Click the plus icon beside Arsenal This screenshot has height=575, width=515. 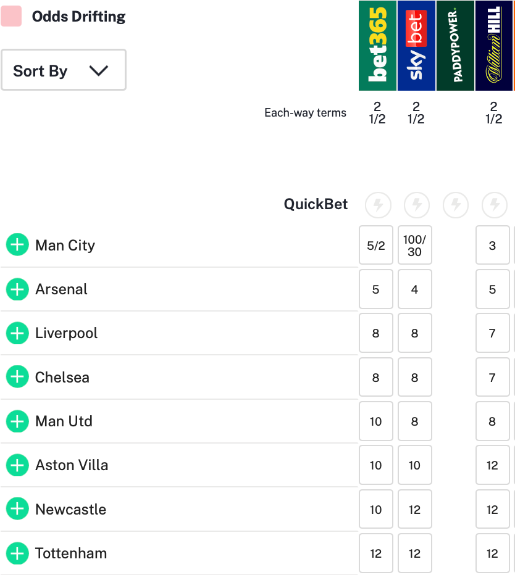17,289
